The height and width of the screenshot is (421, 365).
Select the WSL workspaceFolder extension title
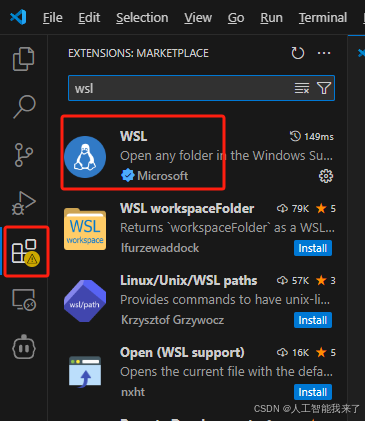pos(187,209)
